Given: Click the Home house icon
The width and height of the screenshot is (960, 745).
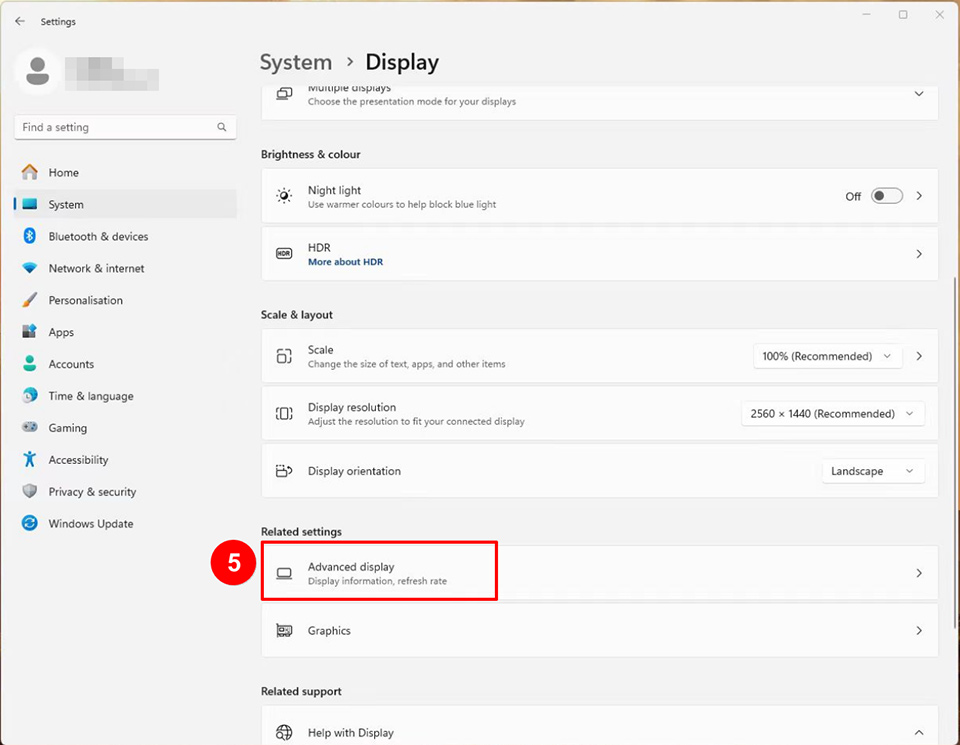Looking at the screenshot, I should pos(29,172).
